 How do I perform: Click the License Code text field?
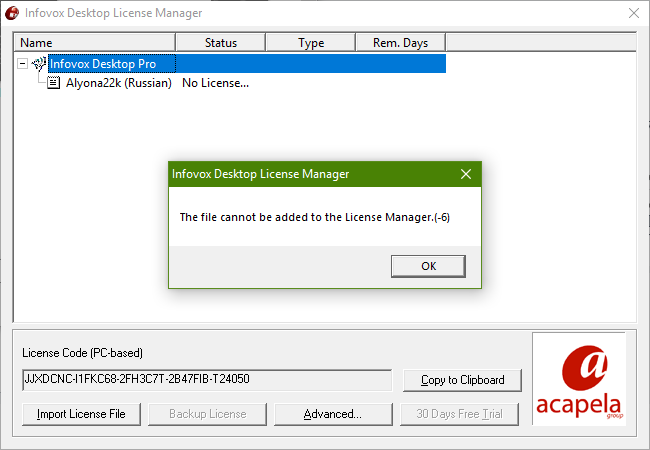[207, 380]
